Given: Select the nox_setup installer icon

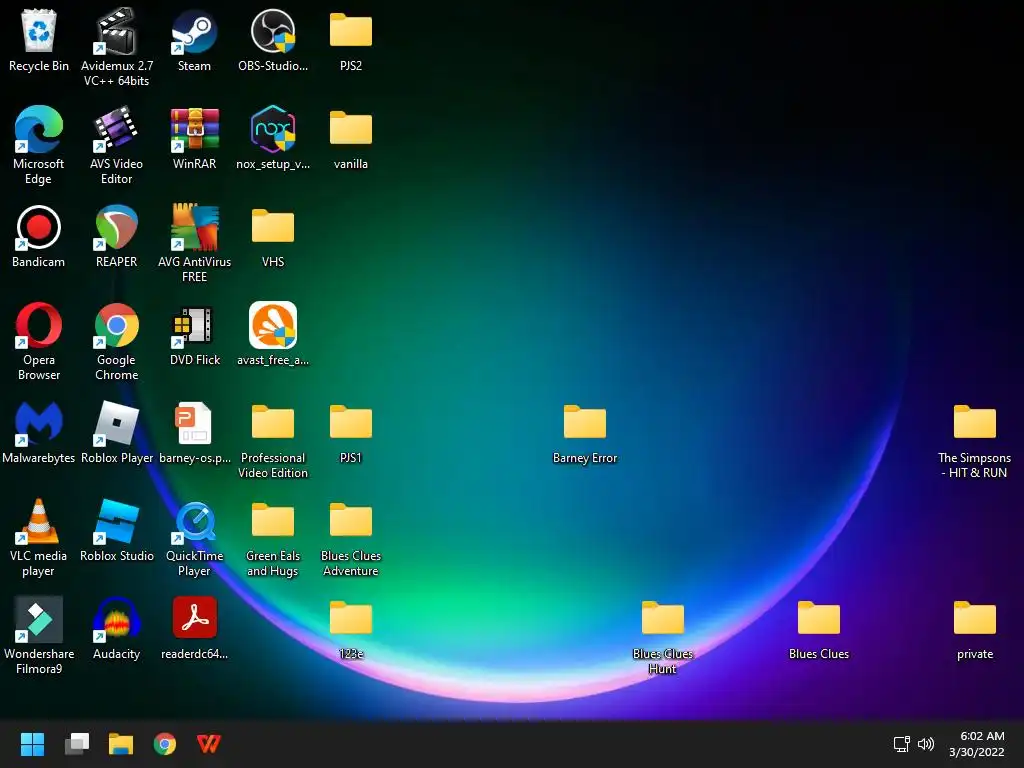Looking at the screenshot, I should (x=273, y=129).
